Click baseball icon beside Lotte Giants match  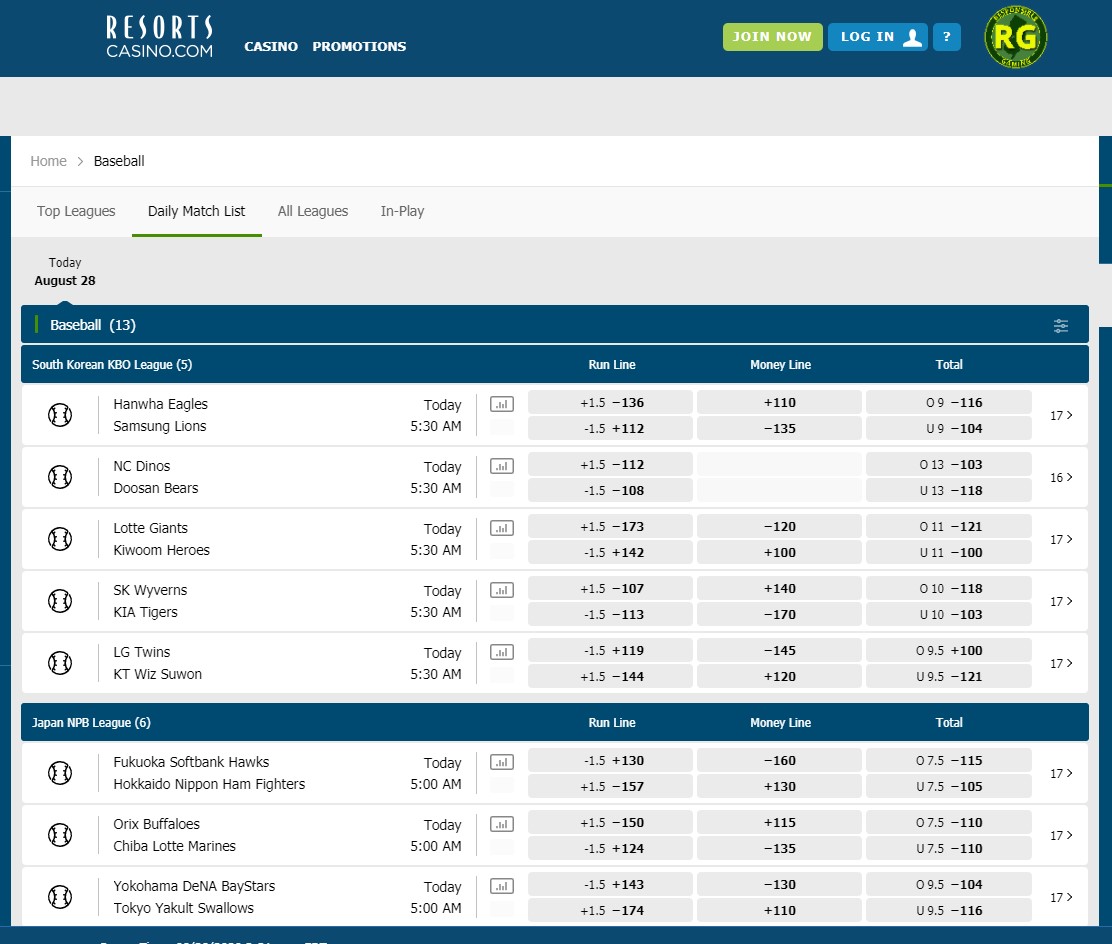(x=60, y=539)
